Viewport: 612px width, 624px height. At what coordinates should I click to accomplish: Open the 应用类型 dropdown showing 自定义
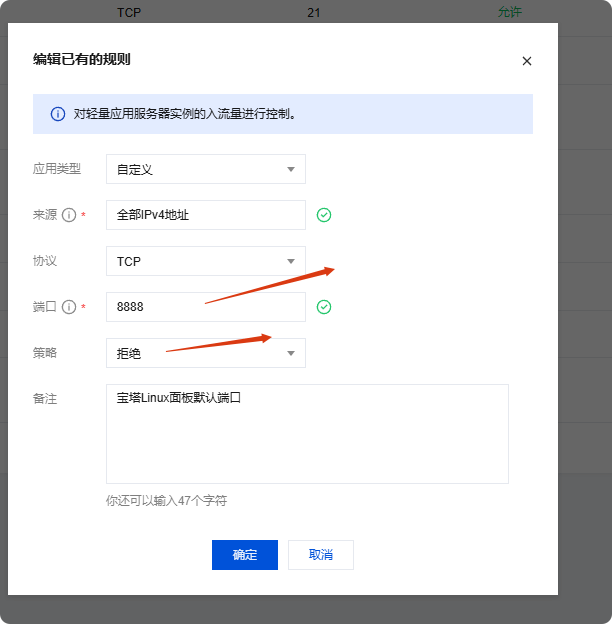pos(206,169)
